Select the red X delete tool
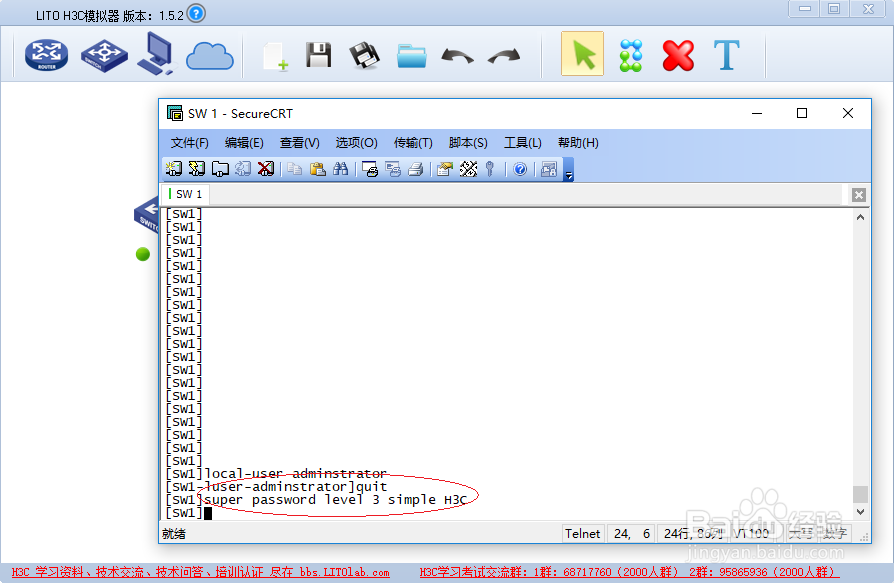This screenshot has width=894, height=583. [x=678, y=55]
